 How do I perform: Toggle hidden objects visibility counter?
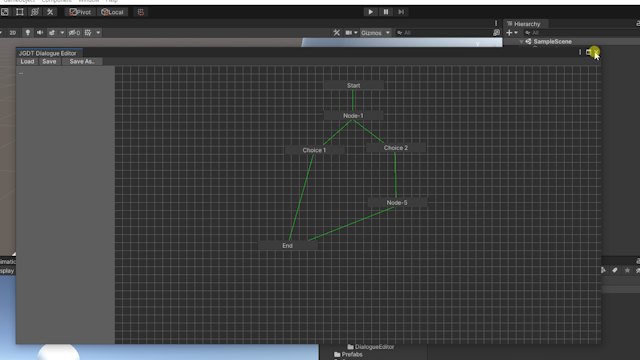coord(74,33)
